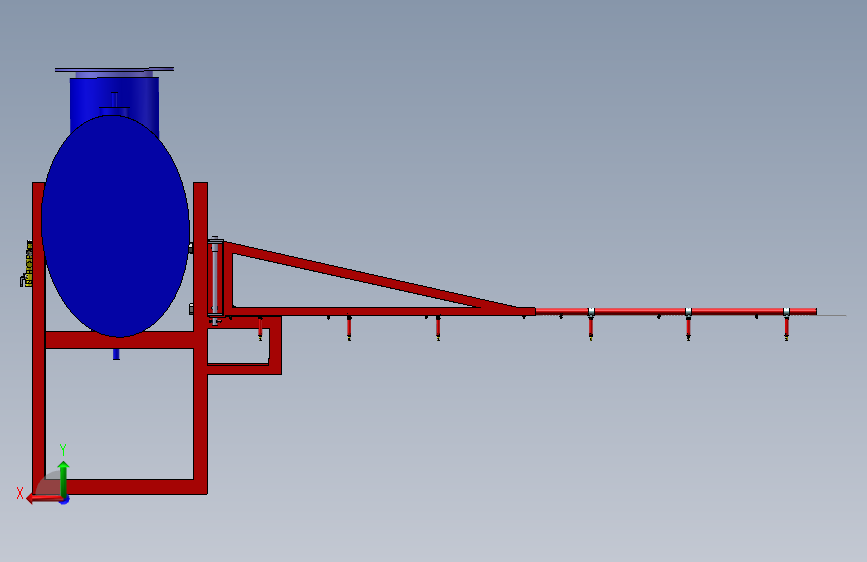Click the blue Z axis dot of triad
Viewport: 867px width, 562px height.
[x=65, y=500]
